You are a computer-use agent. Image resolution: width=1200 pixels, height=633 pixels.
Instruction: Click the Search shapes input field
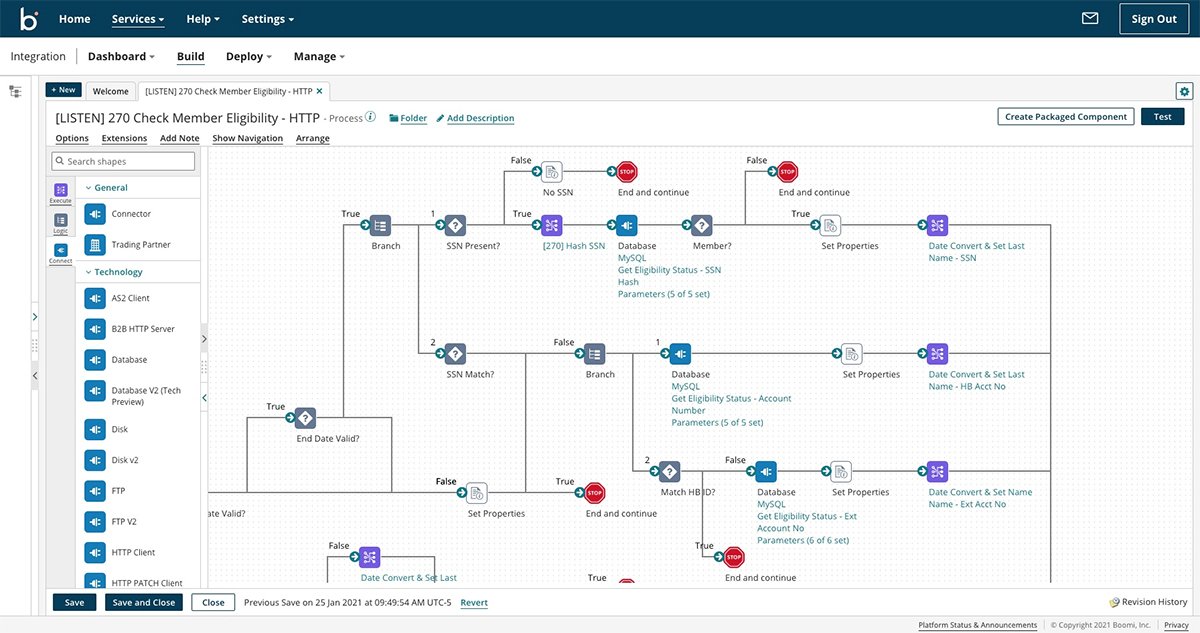pyautogui.click(x=125, y=161)
